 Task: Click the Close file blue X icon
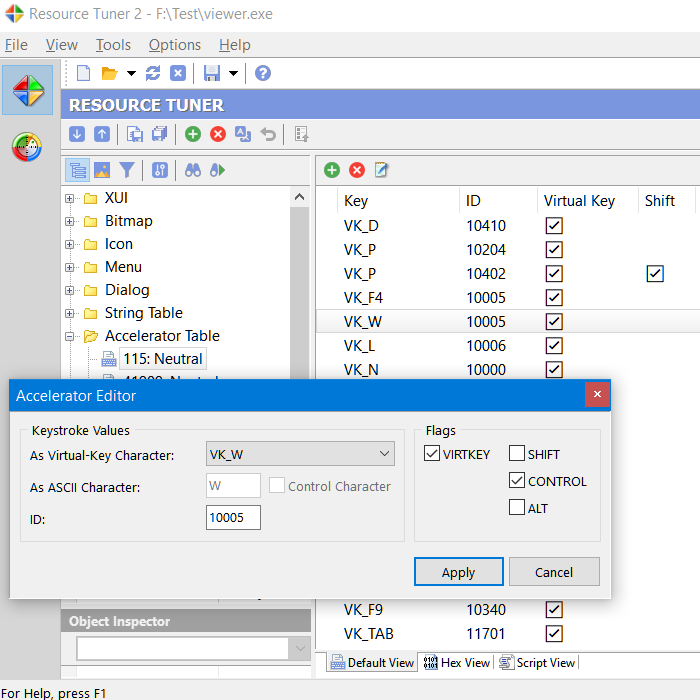178,73
